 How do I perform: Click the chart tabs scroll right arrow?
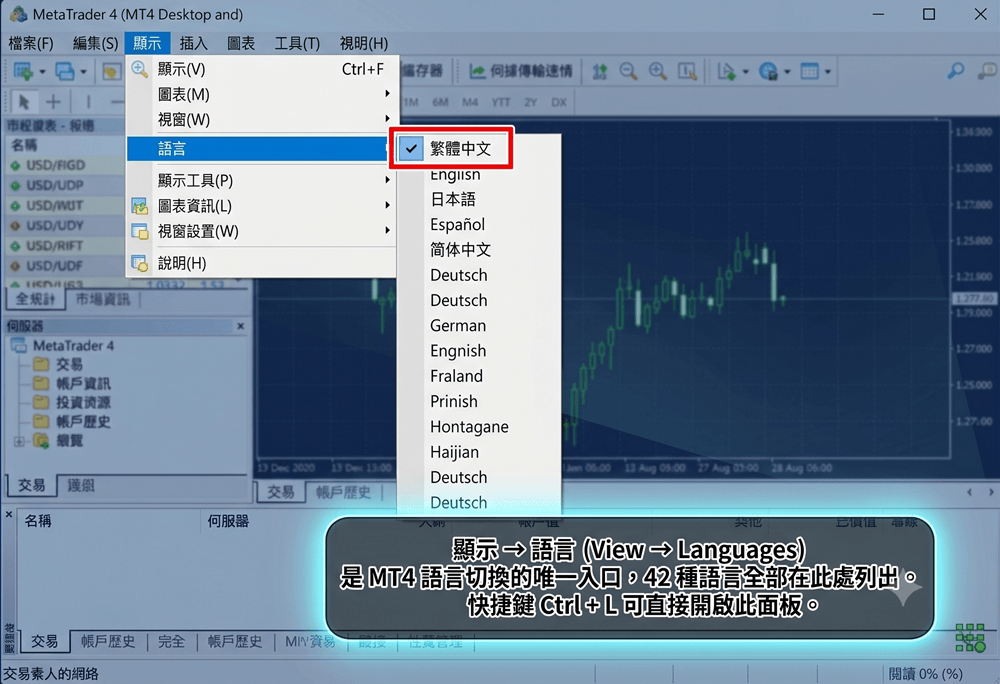tap(991, 492)
